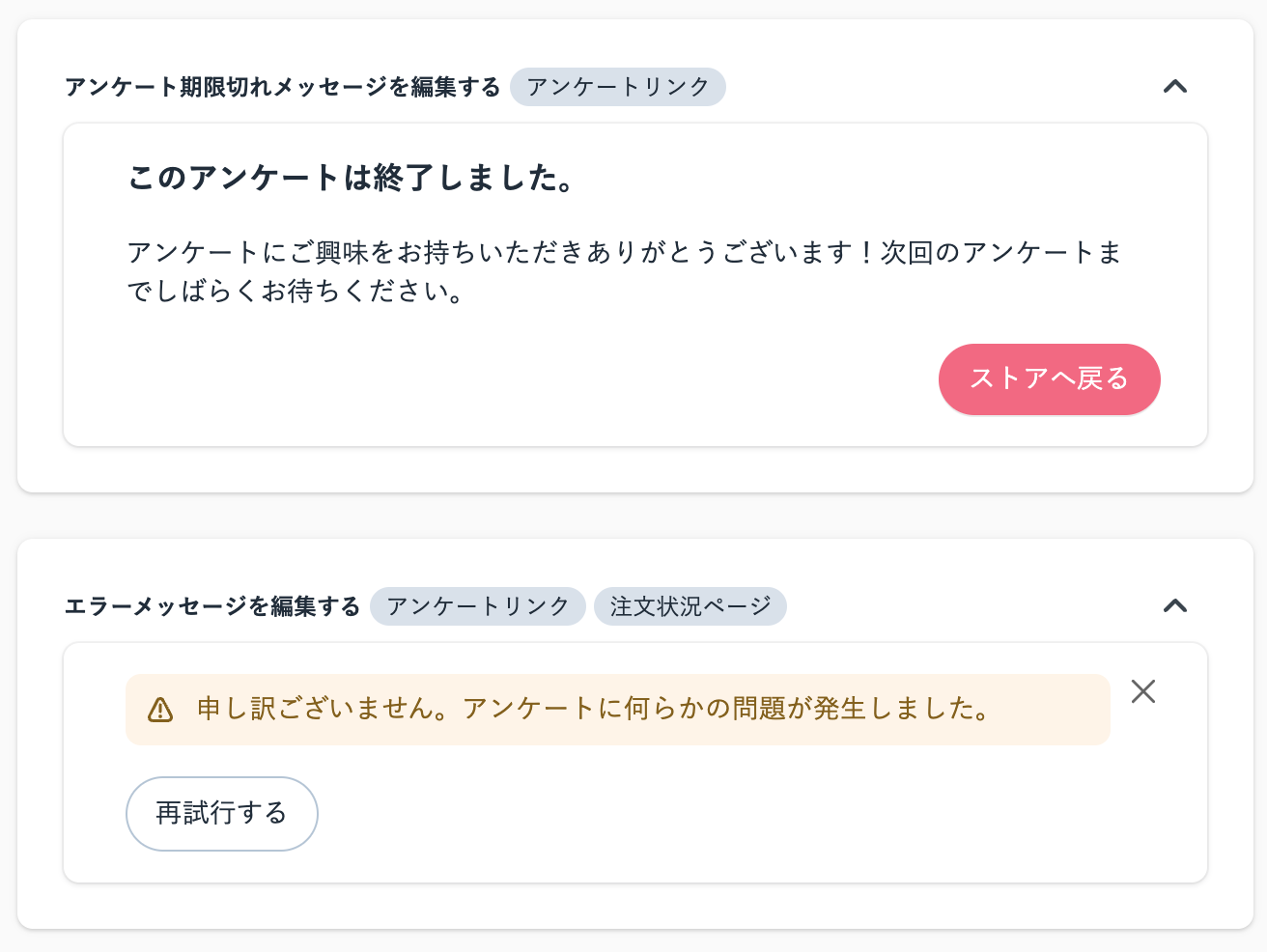Image resolution: width=1267 pixels, height=952 pixels.
Task: Collapse the エラーメッセージ section chevron
Action: click(x=1174, y=606)
